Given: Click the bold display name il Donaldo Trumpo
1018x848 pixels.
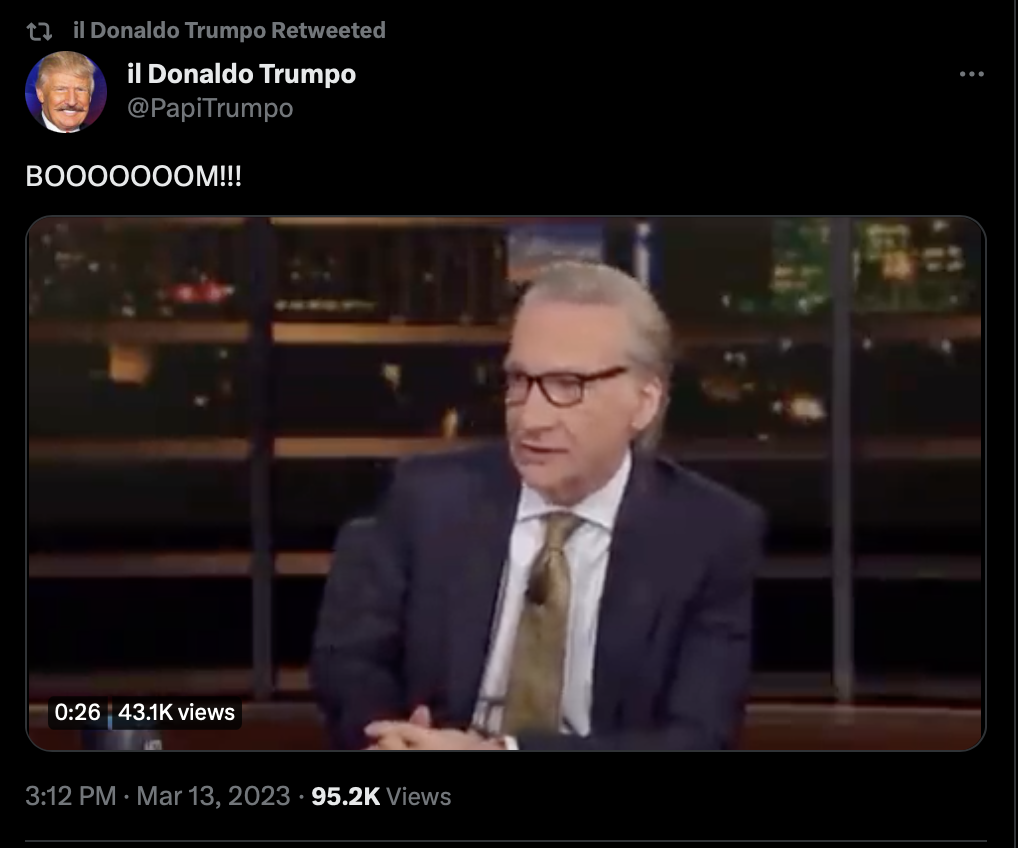Looking at the screenshot, I should point(242,73).
